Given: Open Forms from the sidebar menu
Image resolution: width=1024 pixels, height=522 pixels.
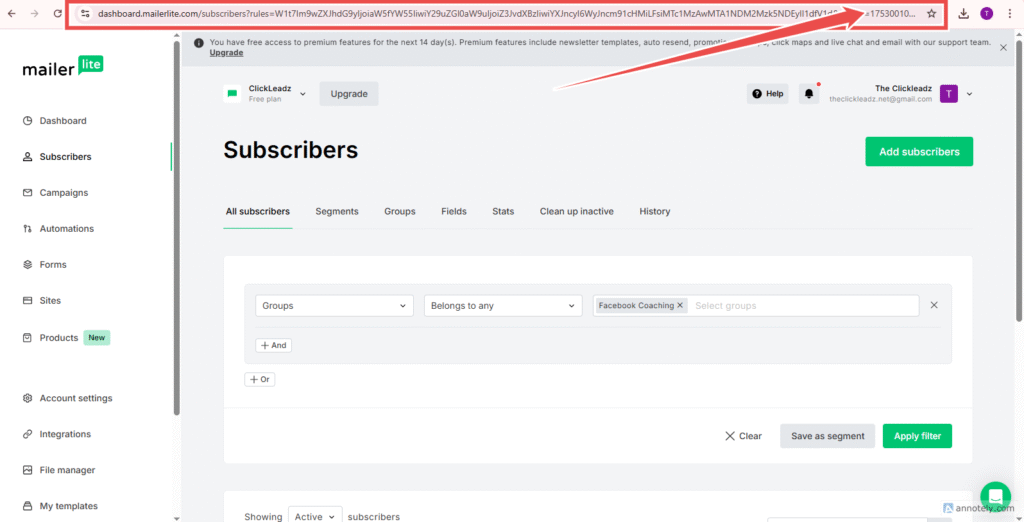Looking at the screenshot, I should (x=53, y=265).
